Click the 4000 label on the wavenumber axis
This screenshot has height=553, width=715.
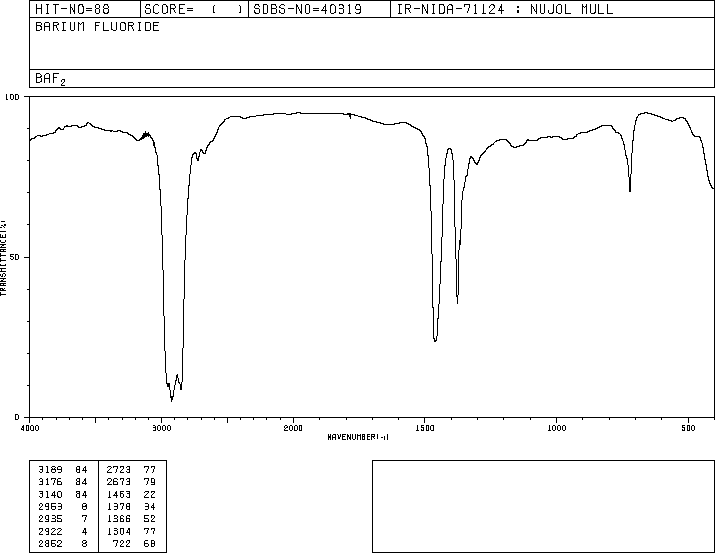(x=30, y=428)
